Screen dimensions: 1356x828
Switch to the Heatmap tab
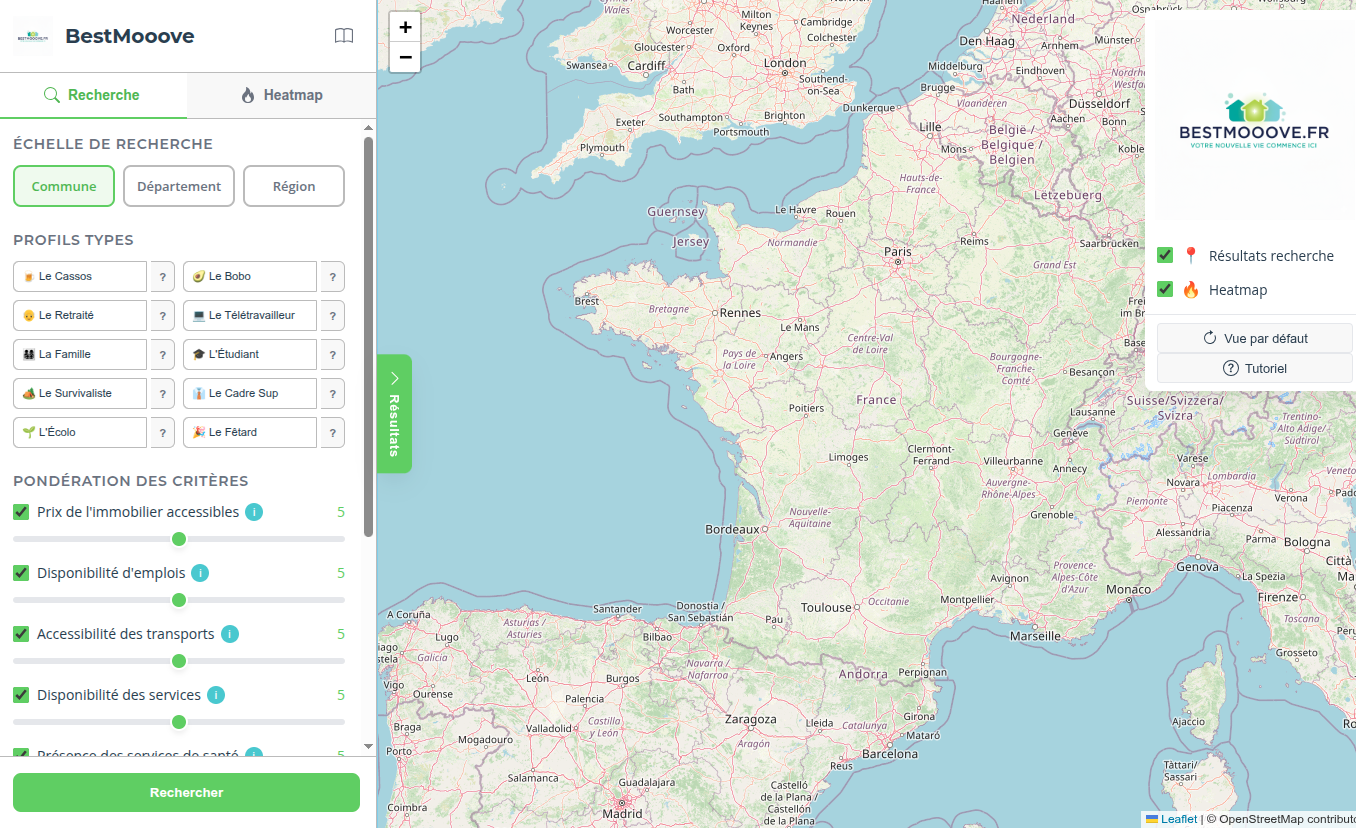[x=281, y=95]
